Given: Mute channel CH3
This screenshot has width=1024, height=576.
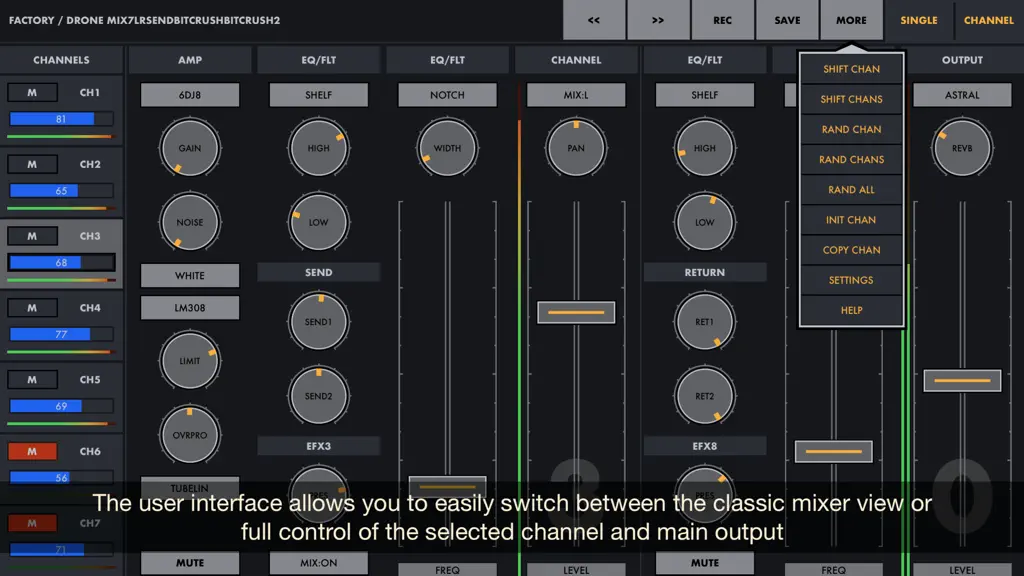Looking at the screenshot, I should 32,236.
